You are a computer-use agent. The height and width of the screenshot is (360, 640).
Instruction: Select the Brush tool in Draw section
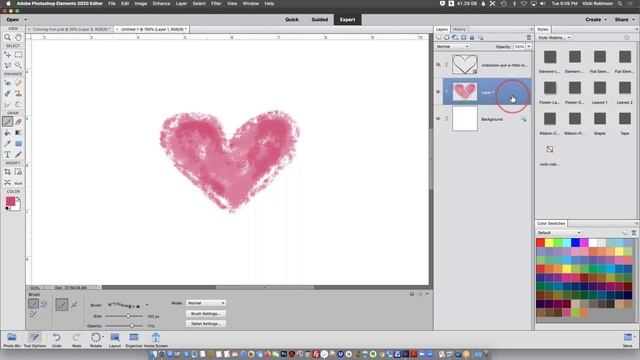coord(7,122)
